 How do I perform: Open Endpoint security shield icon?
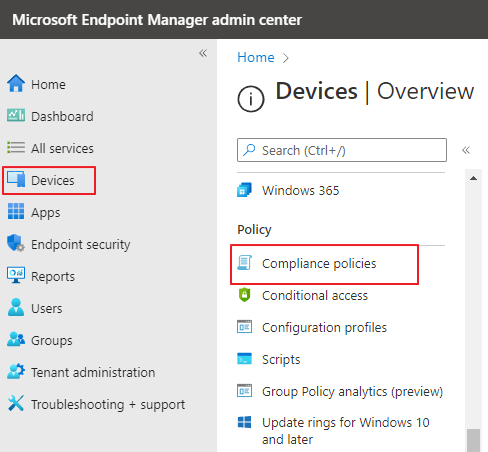(x=16, y=243)
